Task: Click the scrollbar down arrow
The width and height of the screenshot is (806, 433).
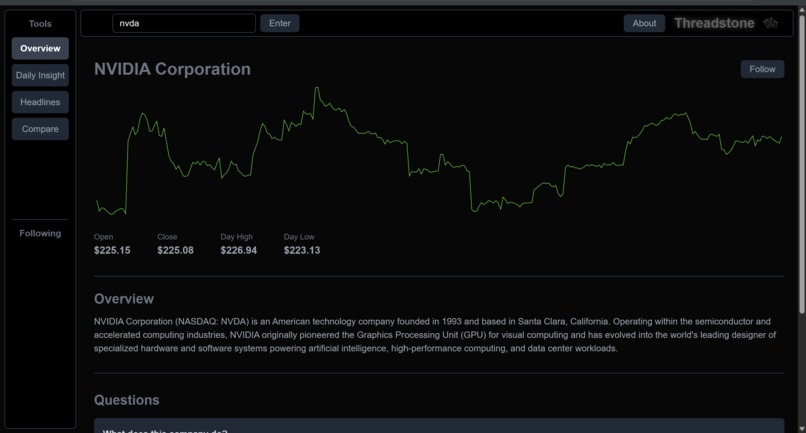Action: click(802, 428)
